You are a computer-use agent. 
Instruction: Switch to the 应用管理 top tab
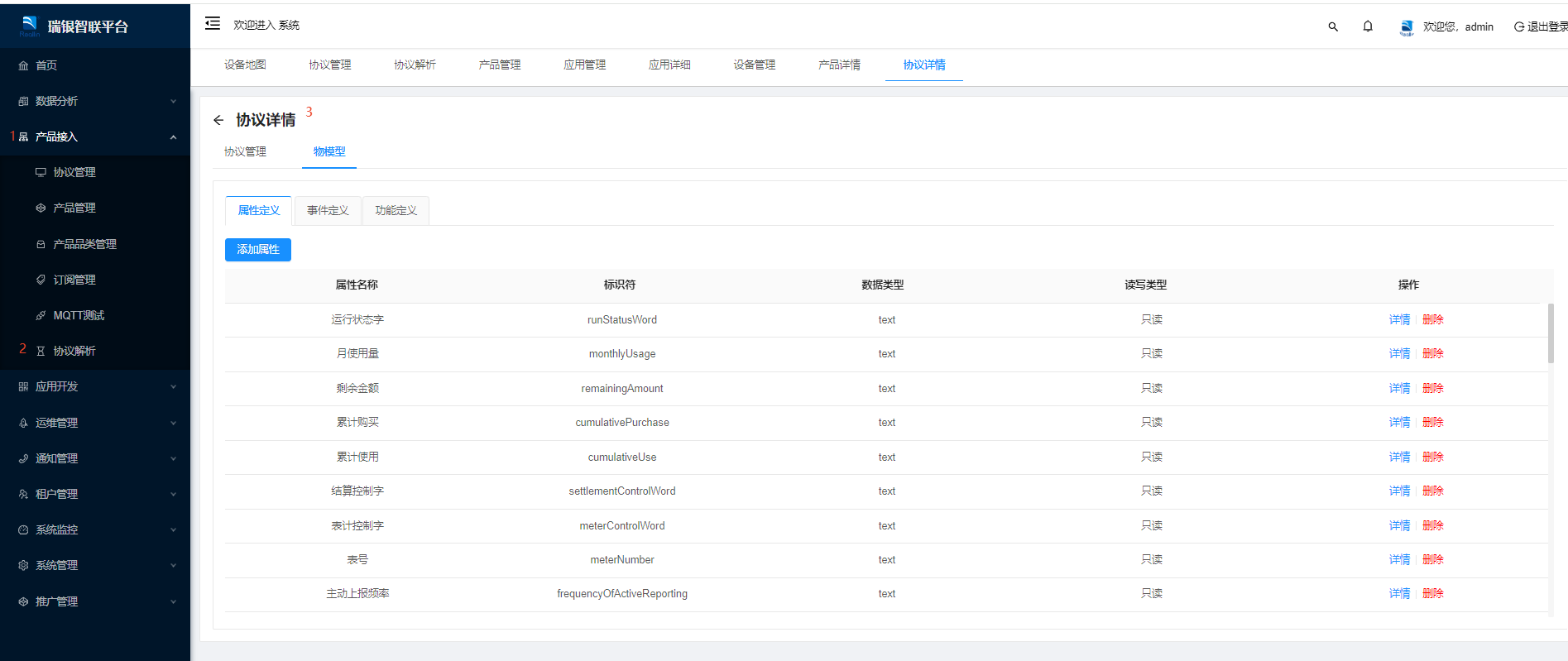click(x=584, y=65)
